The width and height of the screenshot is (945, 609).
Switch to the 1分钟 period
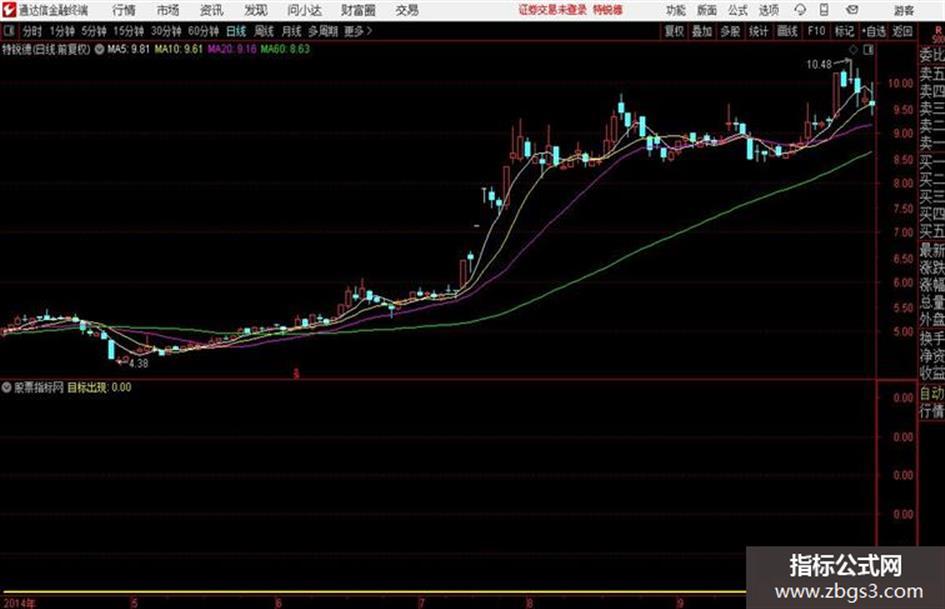point(62,31)
